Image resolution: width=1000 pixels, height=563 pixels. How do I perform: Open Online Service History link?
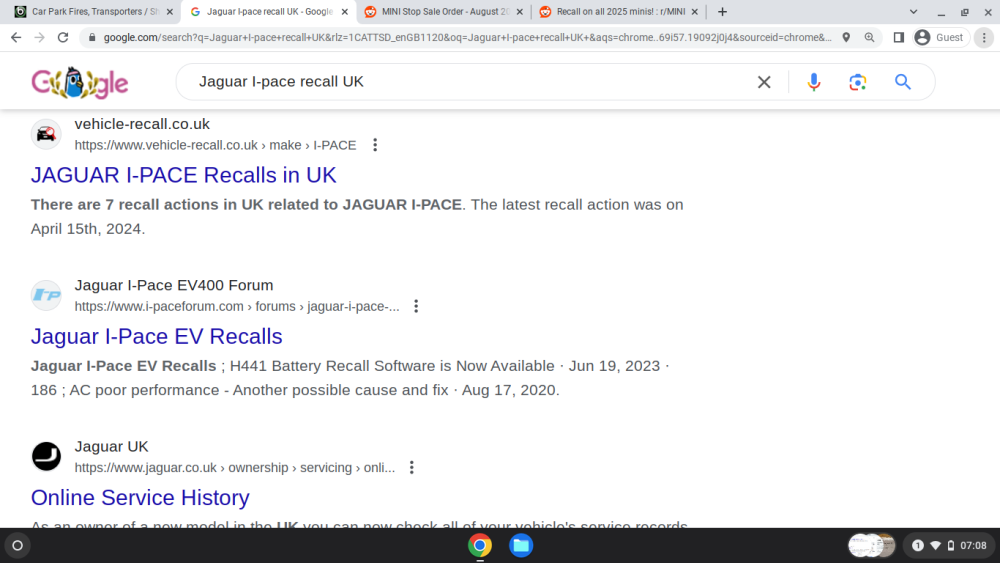[x=140, y=498]
